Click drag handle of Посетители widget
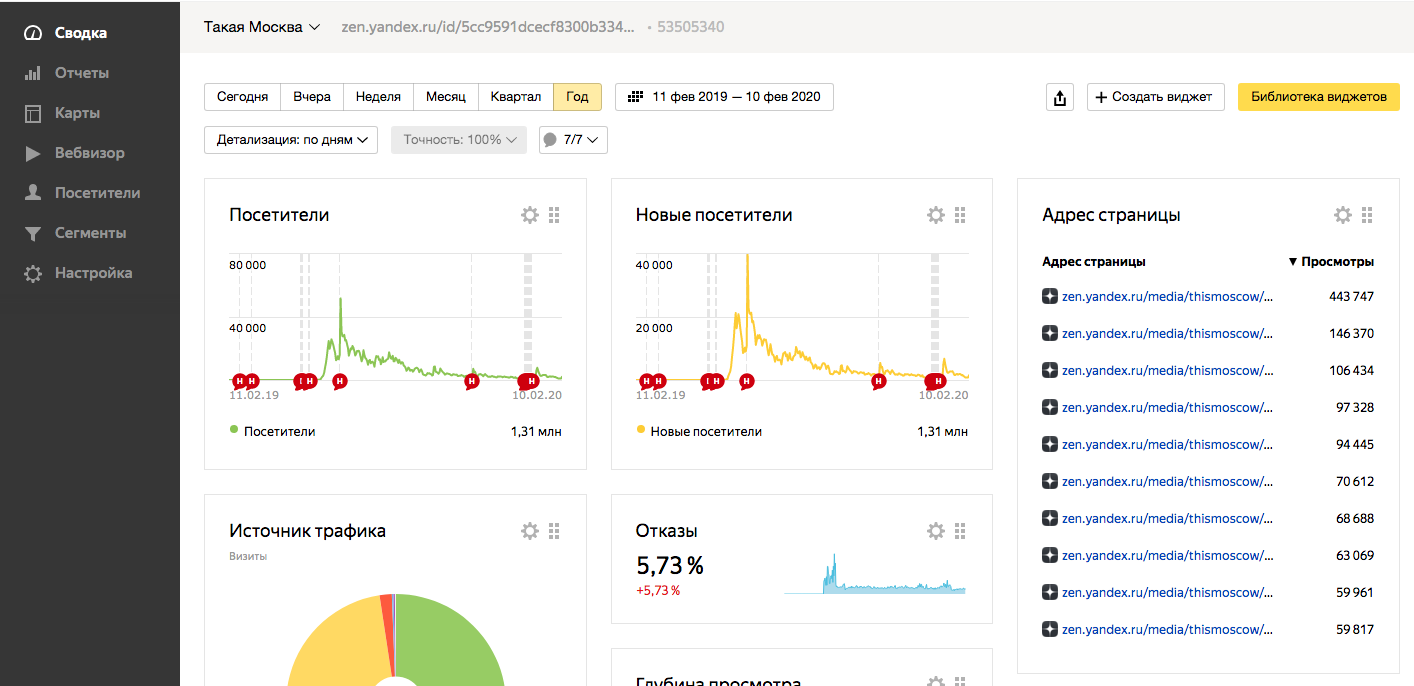Viewport: 1414px width, 686px height. pos(555,215)
